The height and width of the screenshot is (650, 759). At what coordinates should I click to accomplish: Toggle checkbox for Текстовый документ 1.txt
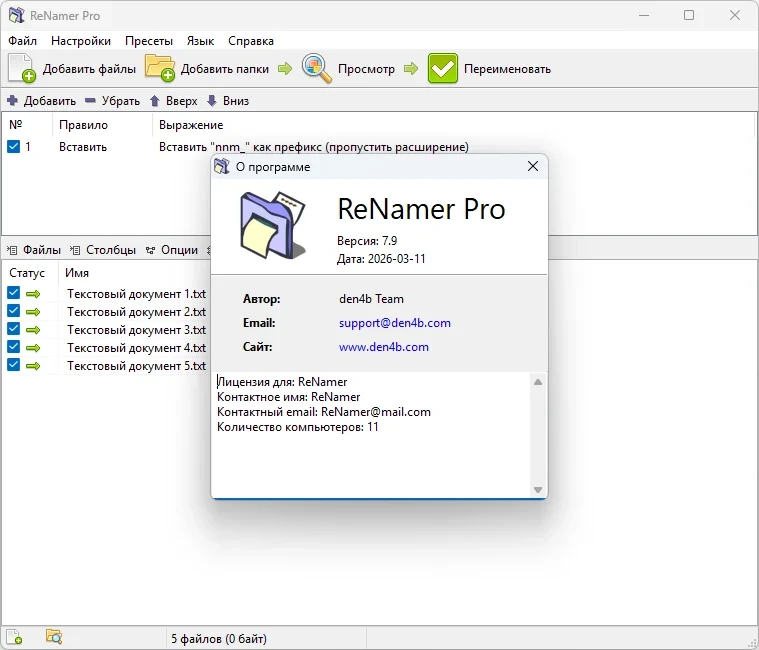[14, 293]
